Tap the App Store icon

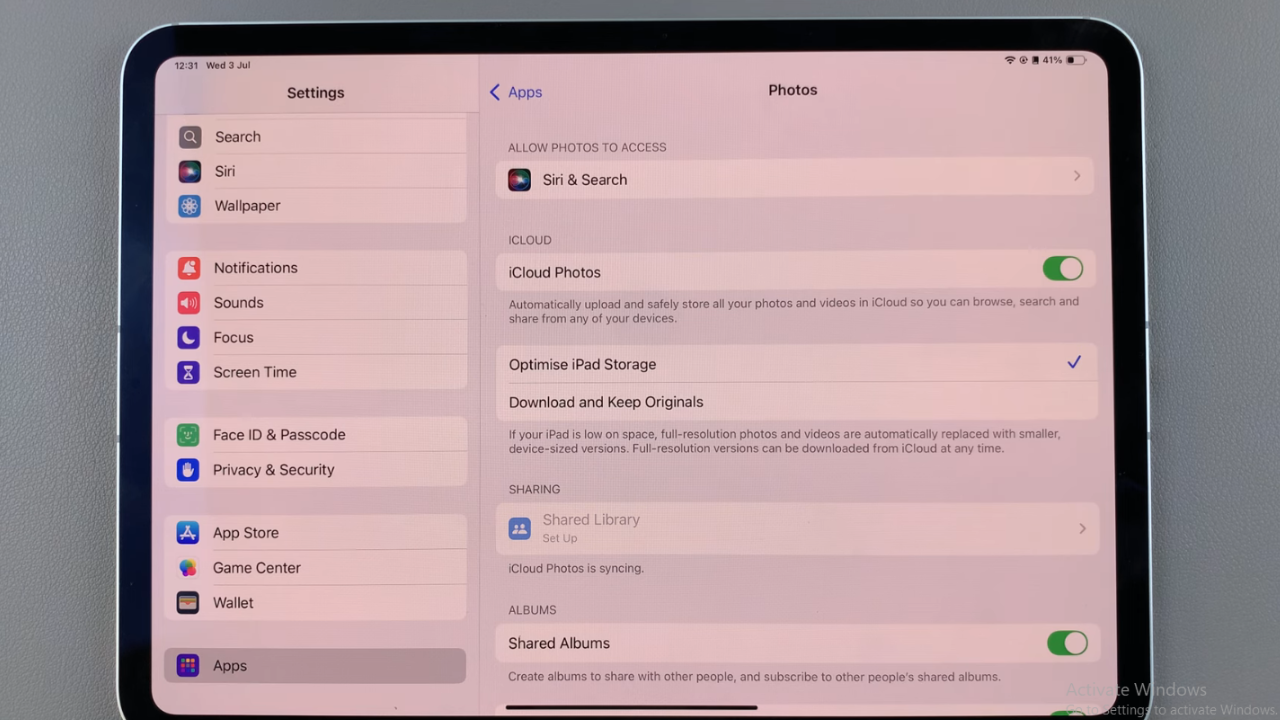click(188, 533)
